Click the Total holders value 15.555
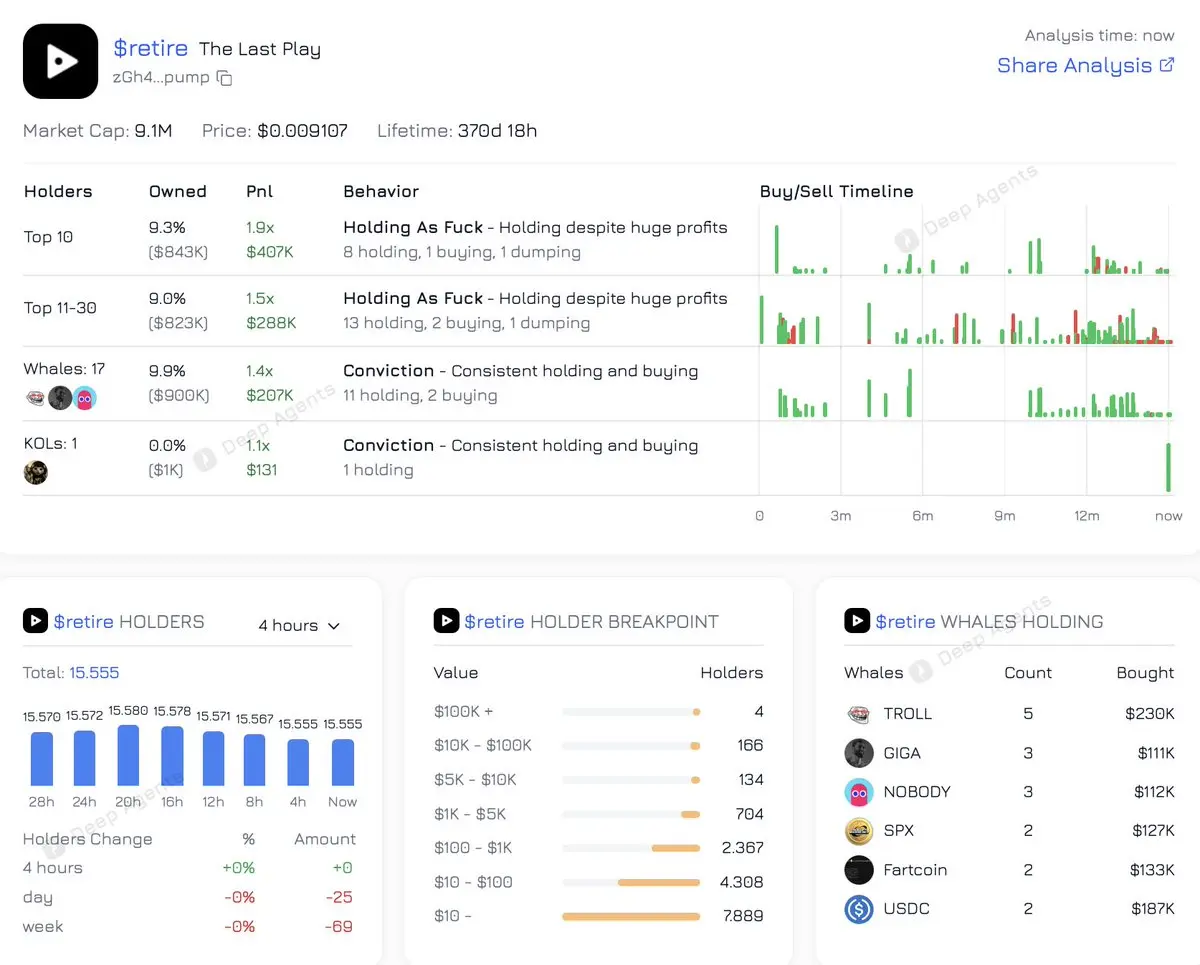The image size is (1200, 965). pyautogui.click(x=94, y=673)
